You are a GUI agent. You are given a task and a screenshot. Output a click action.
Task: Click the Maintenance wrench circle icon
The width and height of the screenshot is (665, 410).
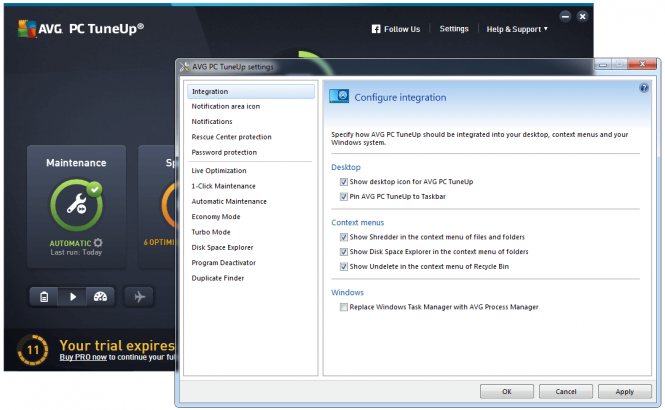(76, 205)
